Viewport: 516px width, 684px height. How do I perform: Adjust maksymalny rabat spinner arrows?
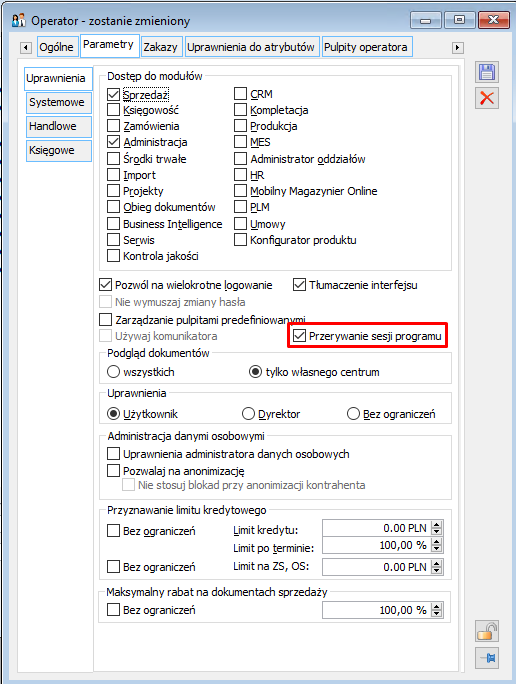[437, 610]
